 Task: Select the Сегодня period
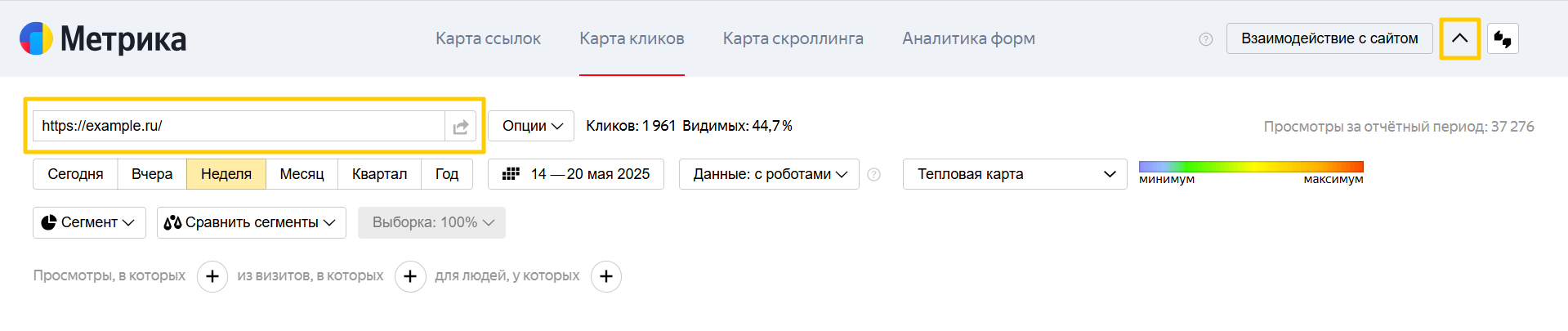75,174
